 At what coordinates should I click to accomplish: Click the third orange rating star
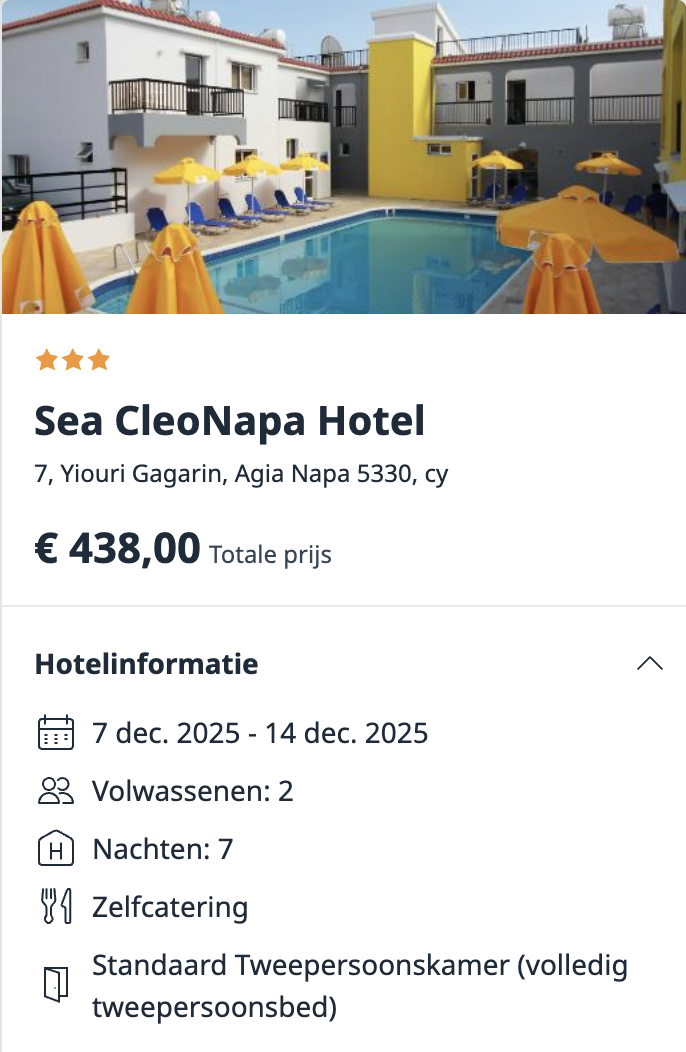point(99,361)
